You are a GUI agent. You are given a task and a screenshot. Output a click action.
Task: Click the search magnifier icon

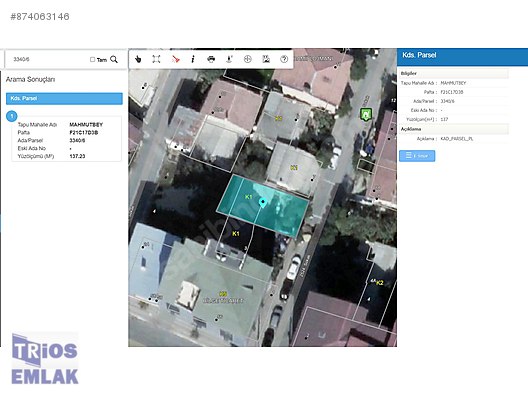(114, 59)
